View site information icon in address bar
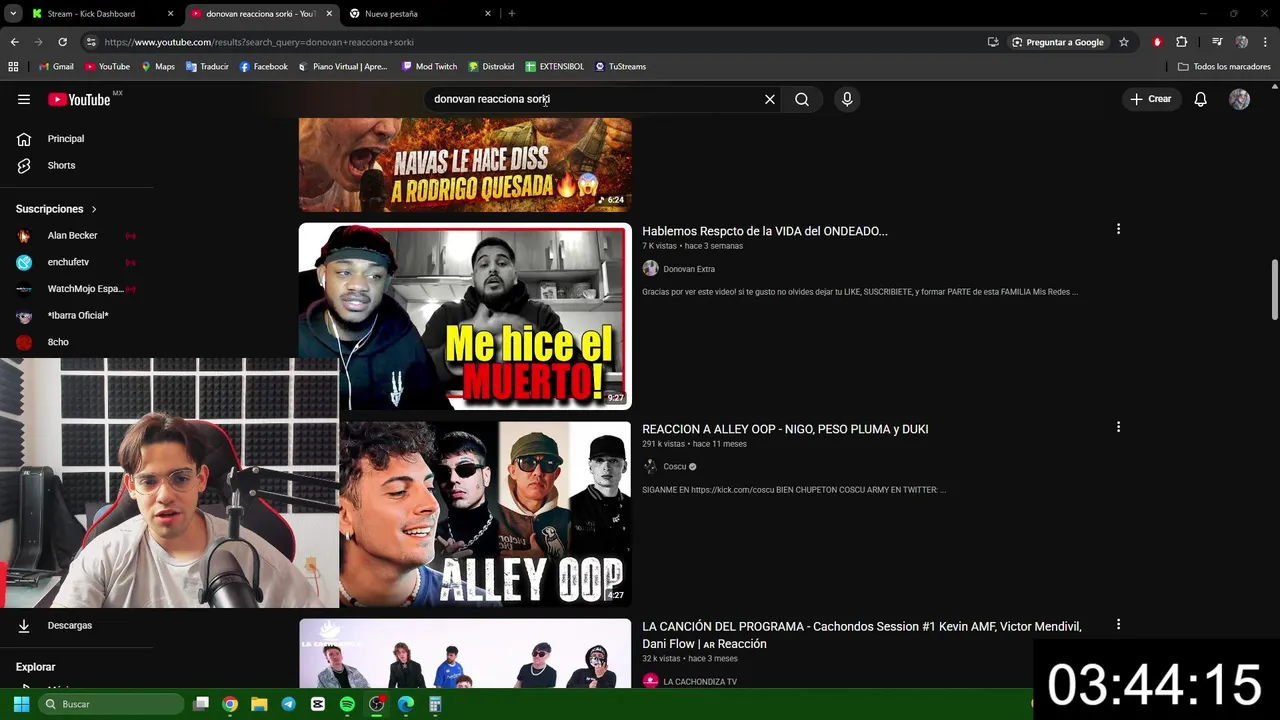The image size is (1280, 720). (x=91, y=42)
